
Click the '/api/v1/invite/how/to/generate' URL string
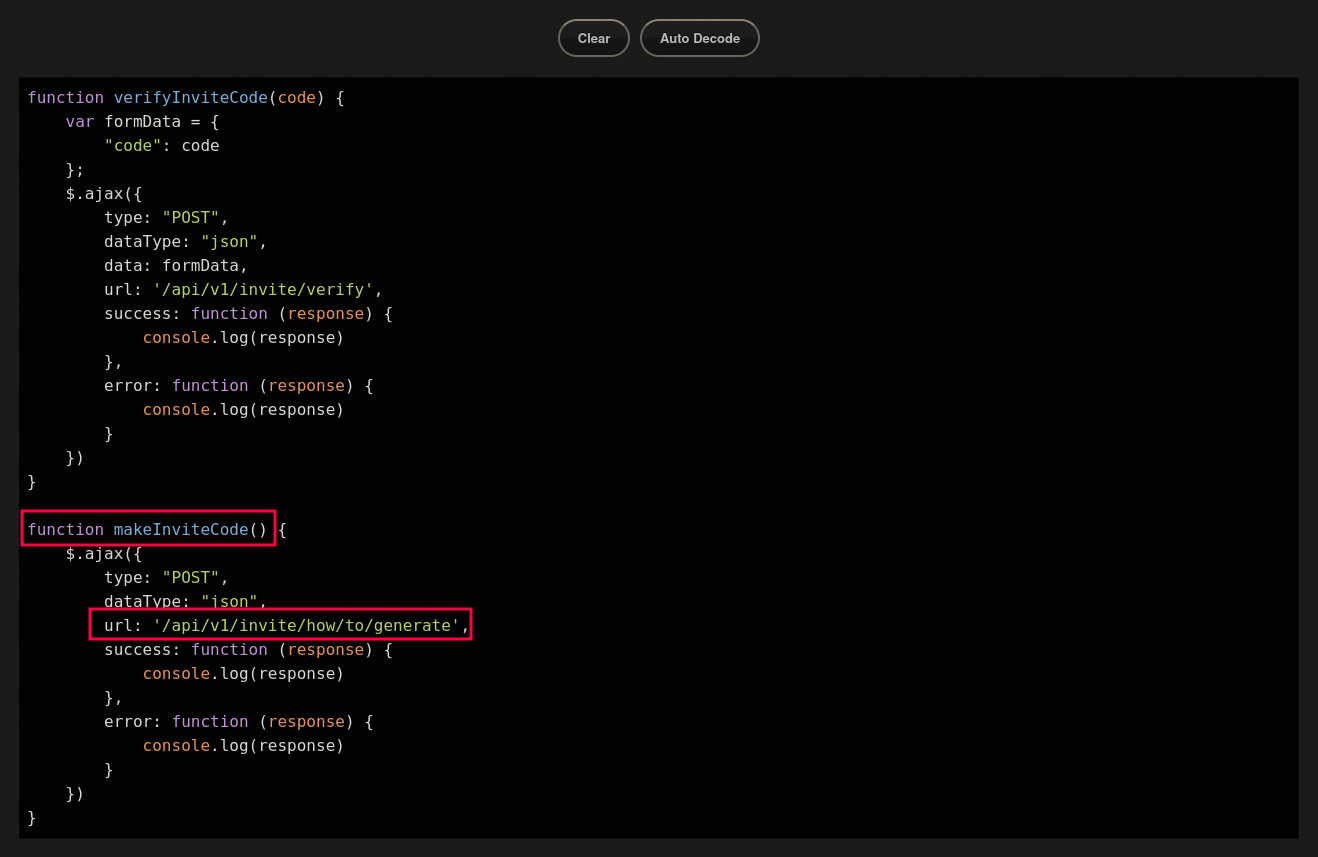pyautogui.click(x=306, y=625)
